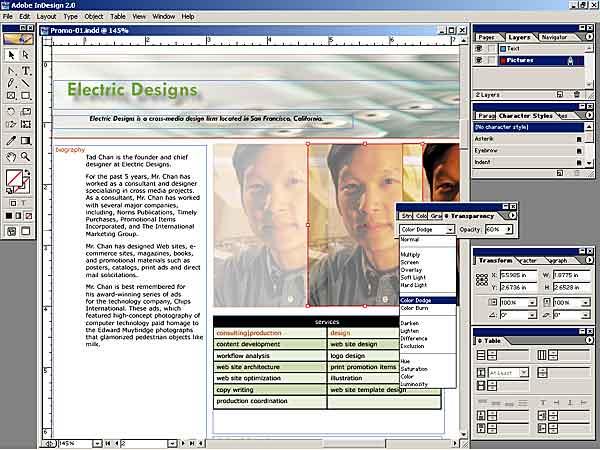Open the Layers panel flyout menu arrow

click(x=587, y=36)
